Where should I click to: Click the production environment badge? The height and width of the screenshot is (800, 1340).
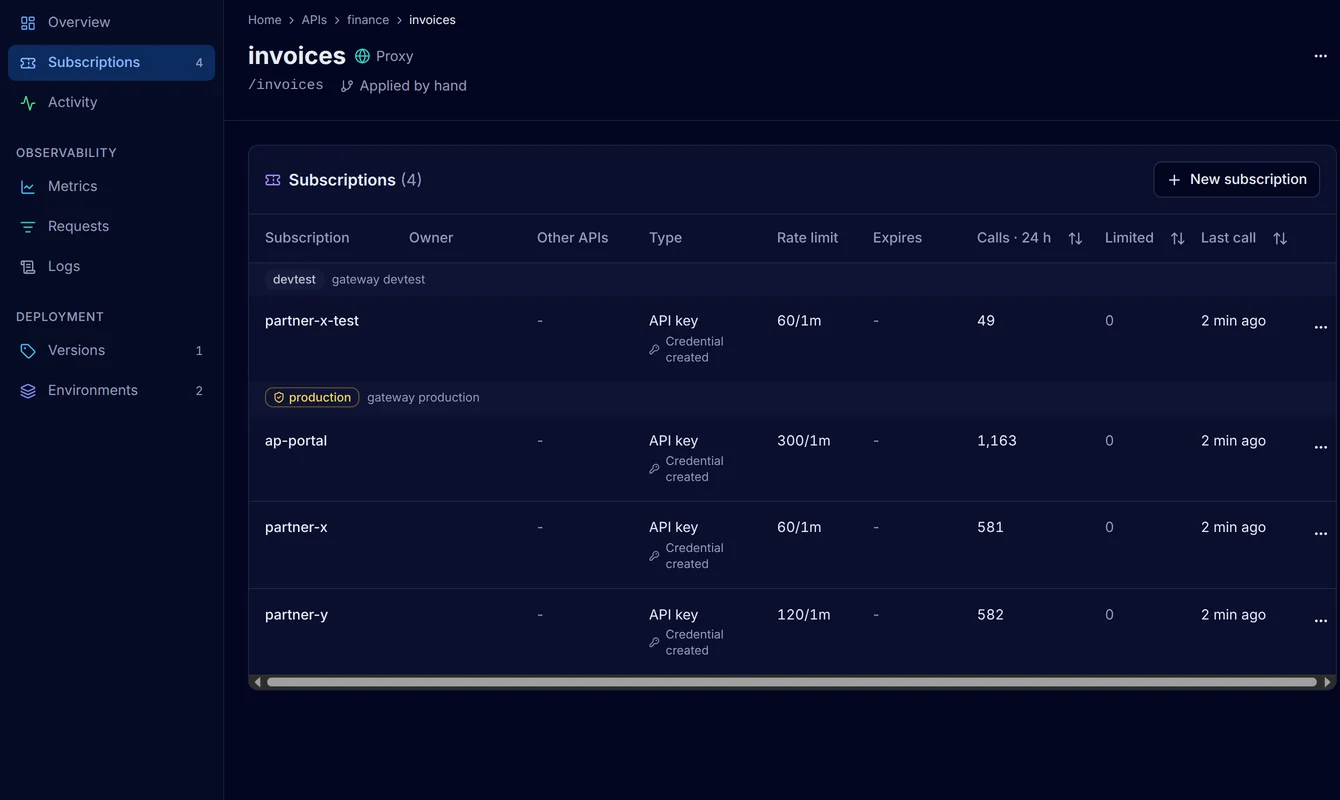point(312,397)
